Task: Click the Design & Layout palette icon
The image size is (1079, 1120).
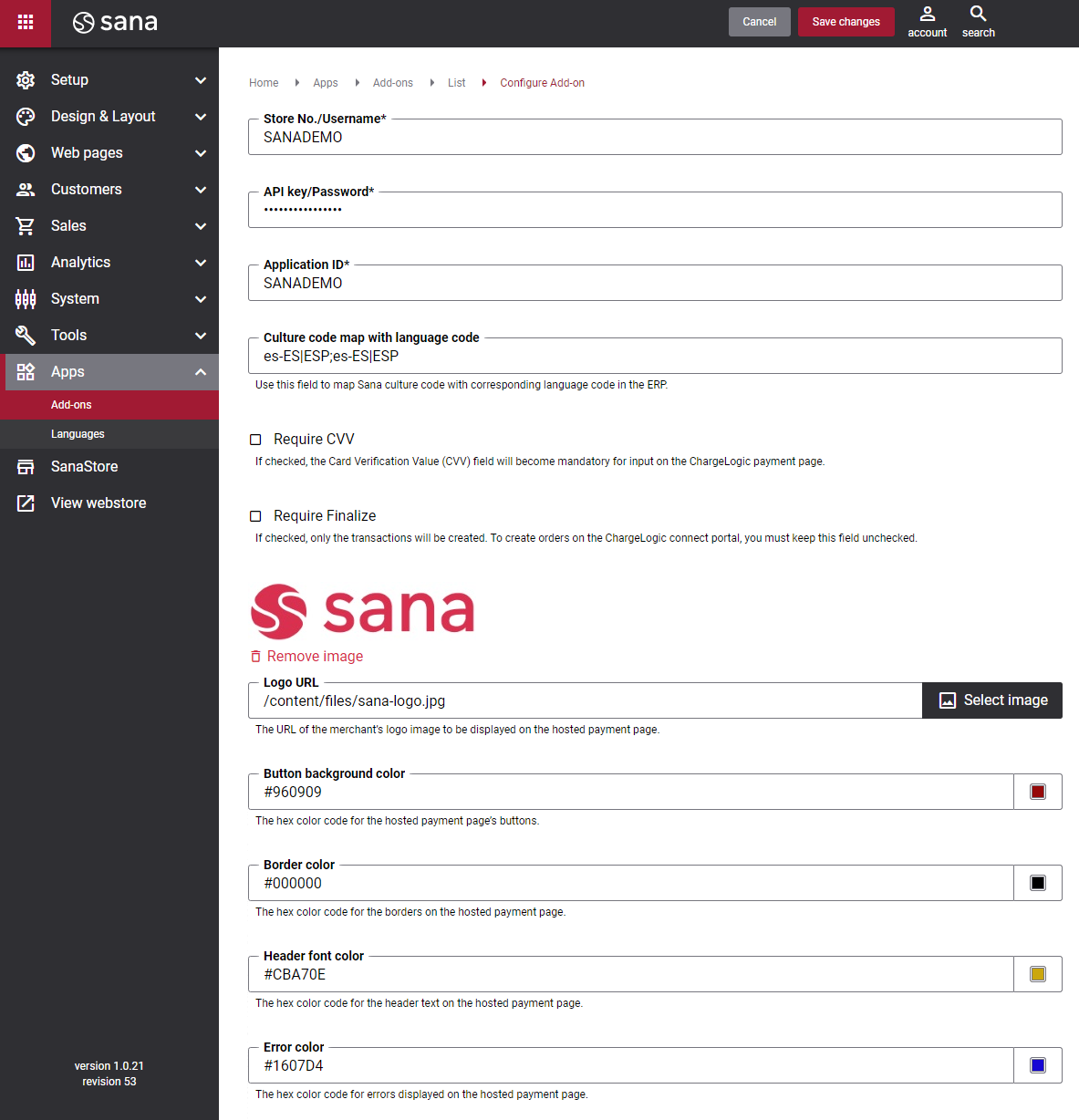Action: [26, 117]
